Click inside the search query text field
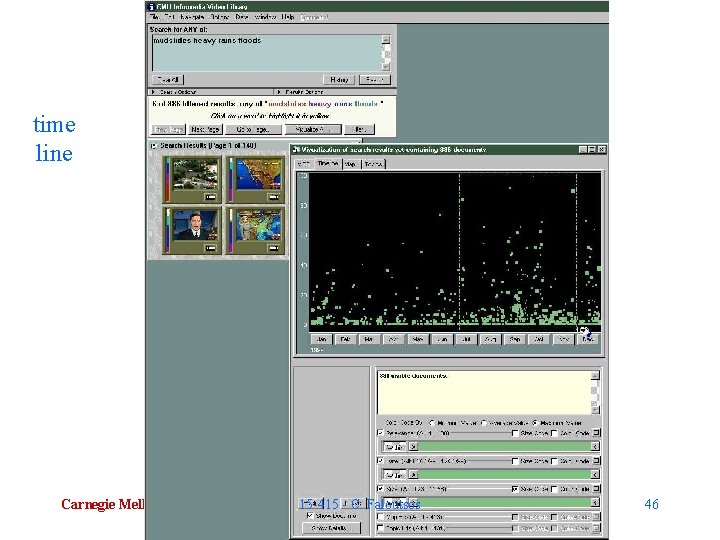Viewport: 720px width, 540px height. [266, 53]
